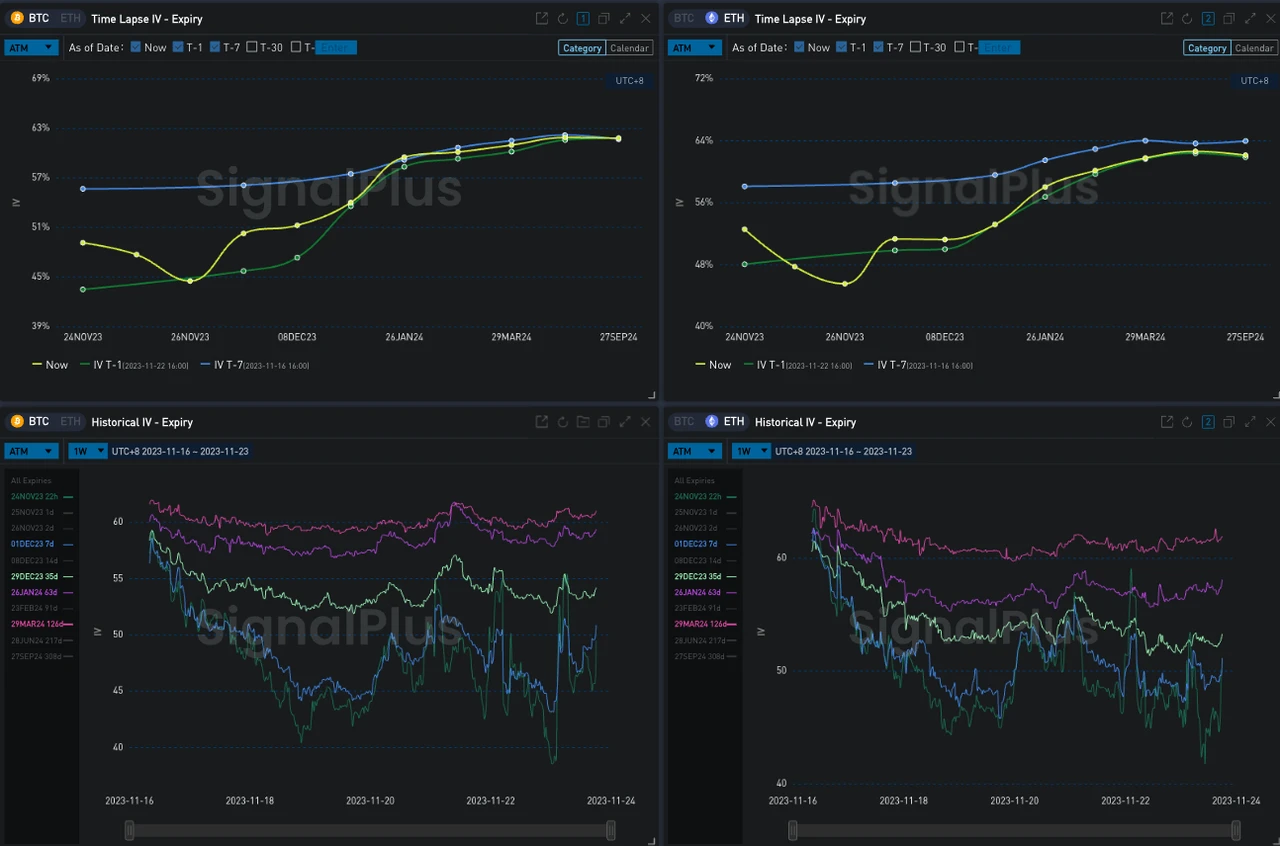The height and width of the screenshot is (846, 1280).
Task: Uncheck the Now checkbox in BTC Time Lapse panel
Action: (136, 48)
